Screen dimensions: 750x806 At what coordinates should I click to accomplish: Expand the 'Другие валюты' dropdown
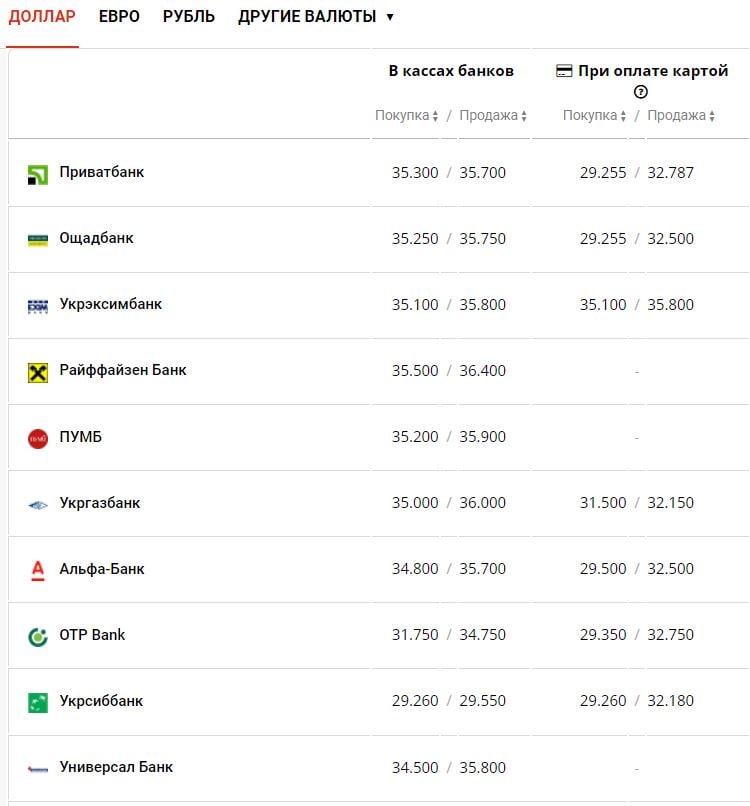pyautogui.click(x=316, y=17)
